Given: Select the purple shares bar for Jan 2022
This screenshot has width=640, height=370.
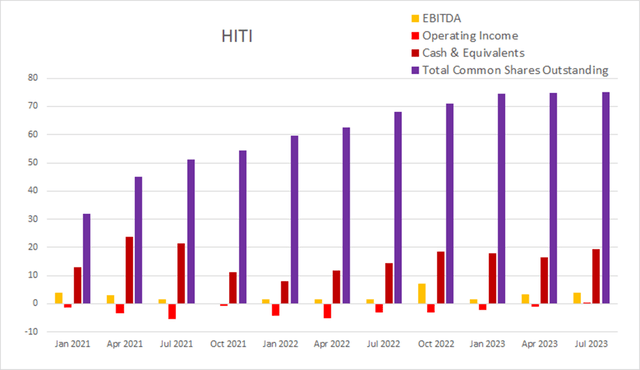Looking at the screenshot, I should pyautogui.click(x=294, y=219).
